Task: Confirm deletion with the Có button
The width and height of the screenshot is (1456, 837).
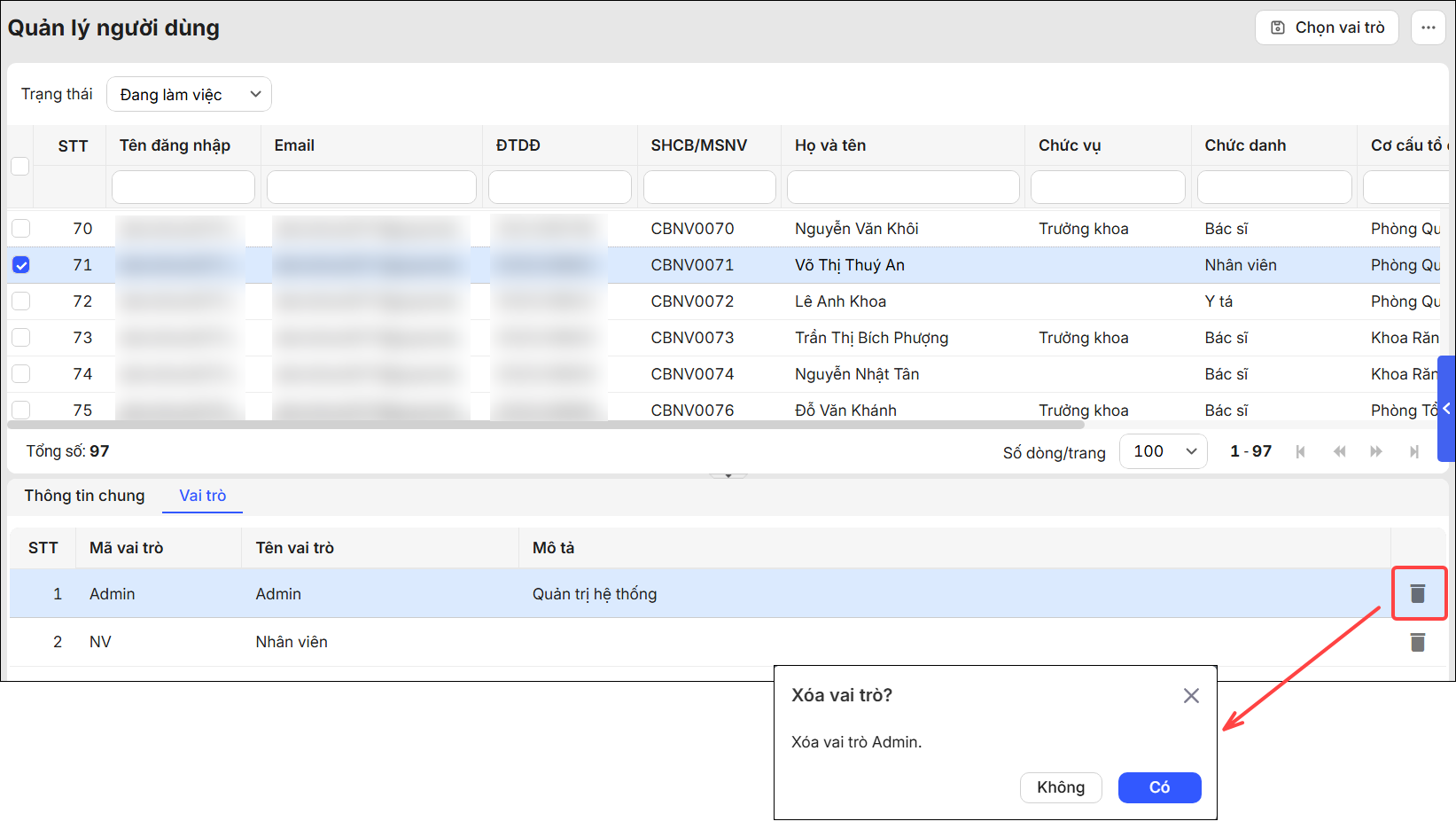Action: [1160, 787]
